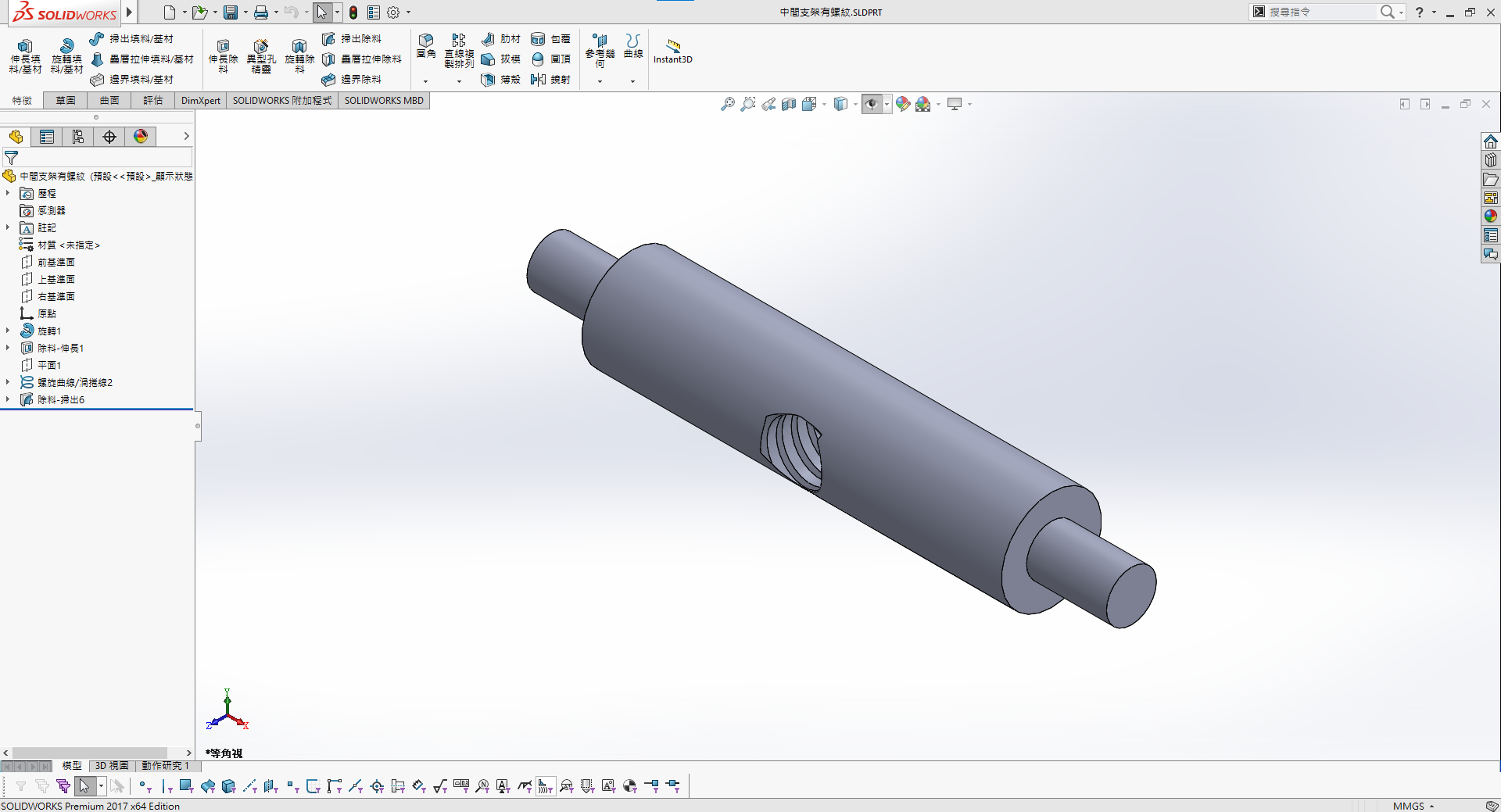Toggle the filter all magenta funnel icon

coord(63,785)
